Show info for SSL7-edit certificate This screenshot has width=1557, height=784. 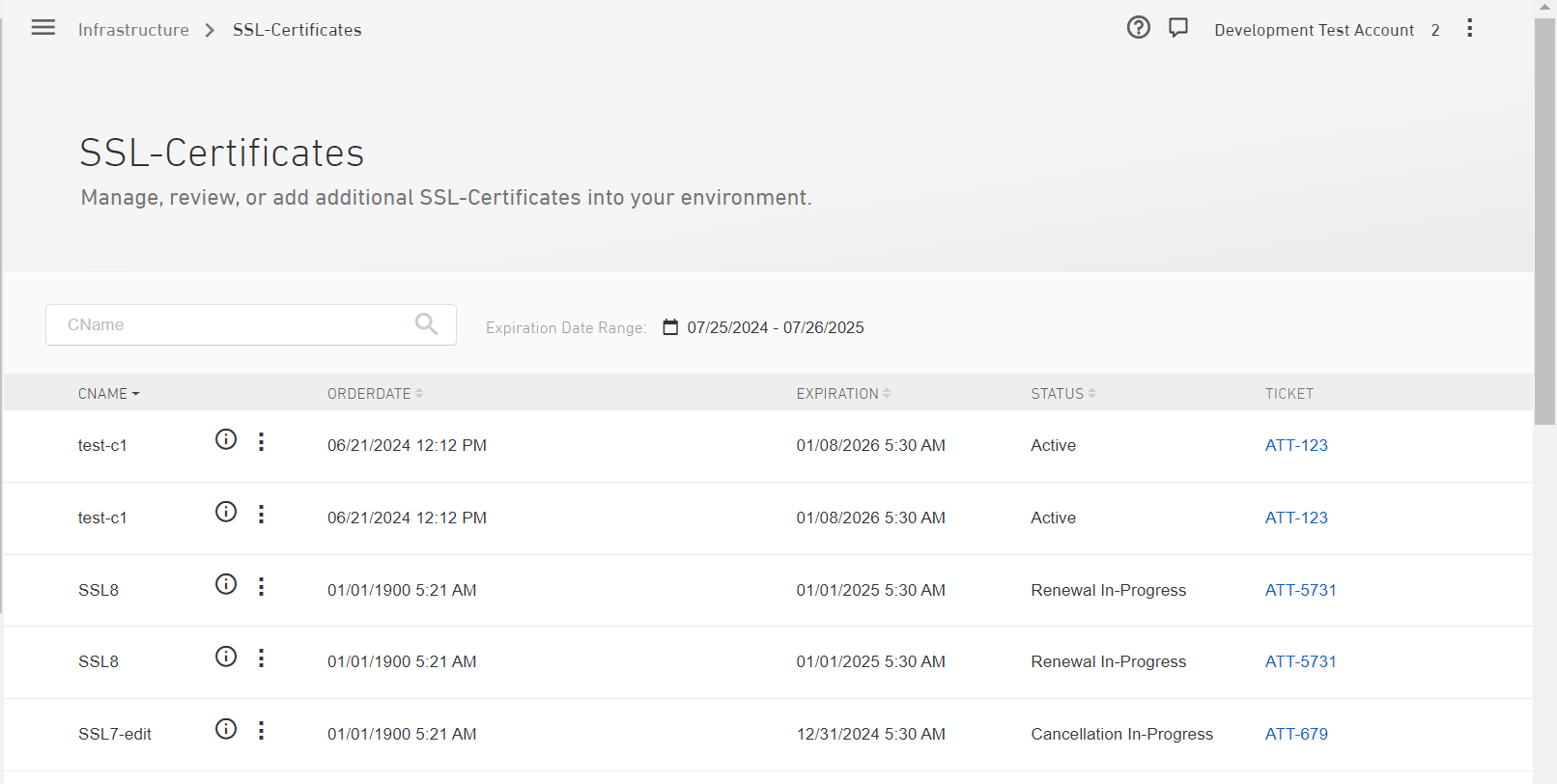(x=226, y=730)
